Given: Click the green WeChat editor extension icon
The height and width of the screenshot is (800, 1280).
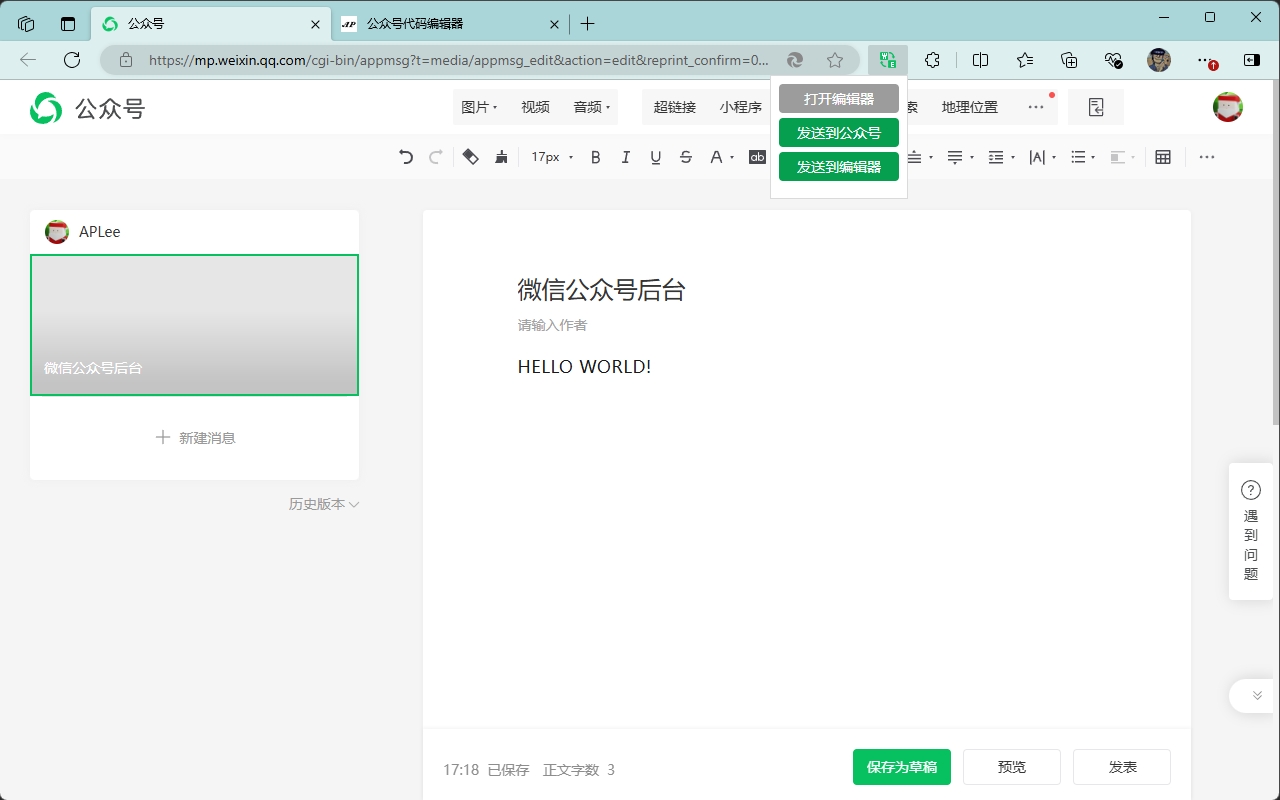Looking at the screenshot, I should point(888,60).
